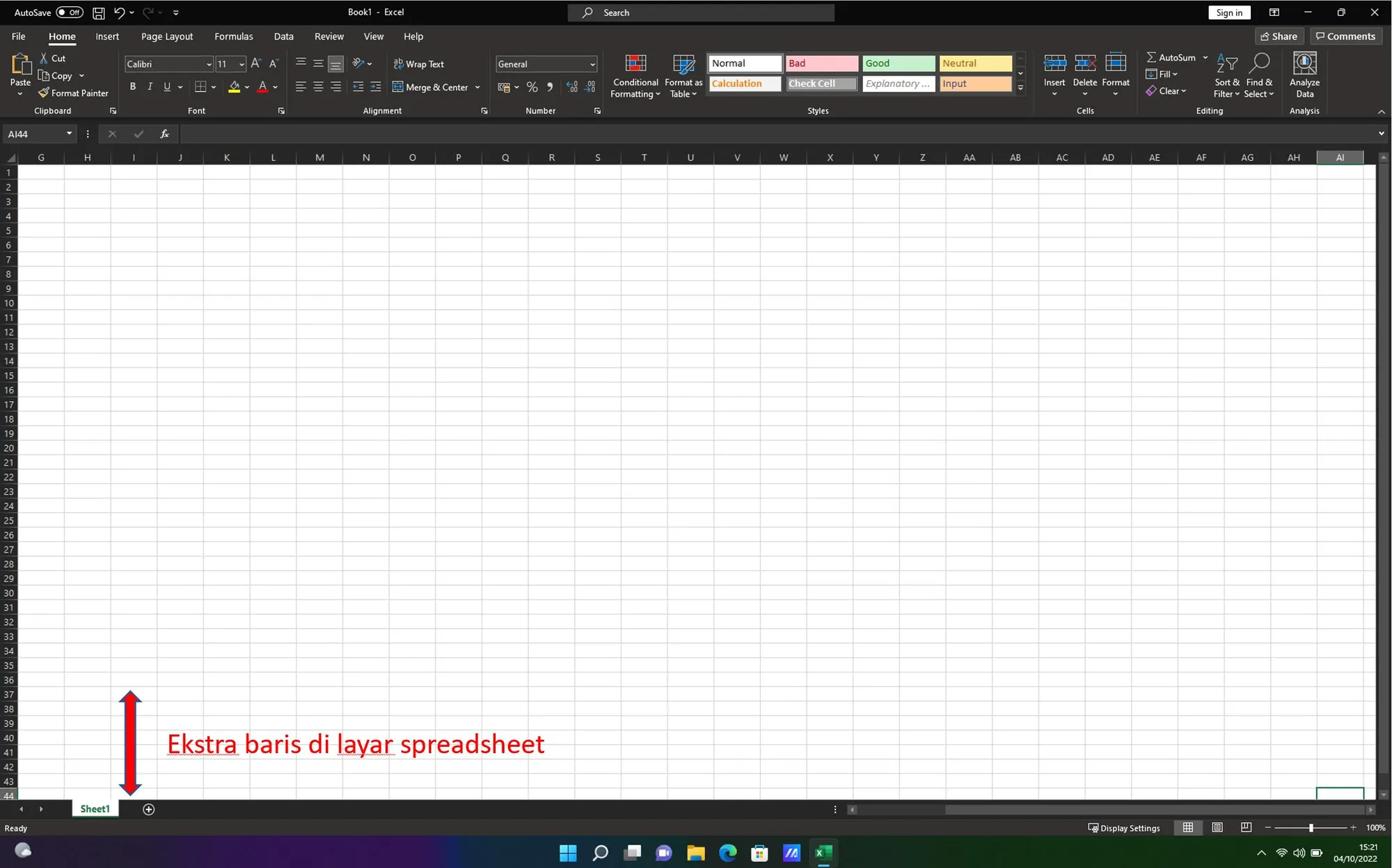Expand the General number format dropdown
The width and height of the screenshot is (1392, 868).
(x=592, y=64)
